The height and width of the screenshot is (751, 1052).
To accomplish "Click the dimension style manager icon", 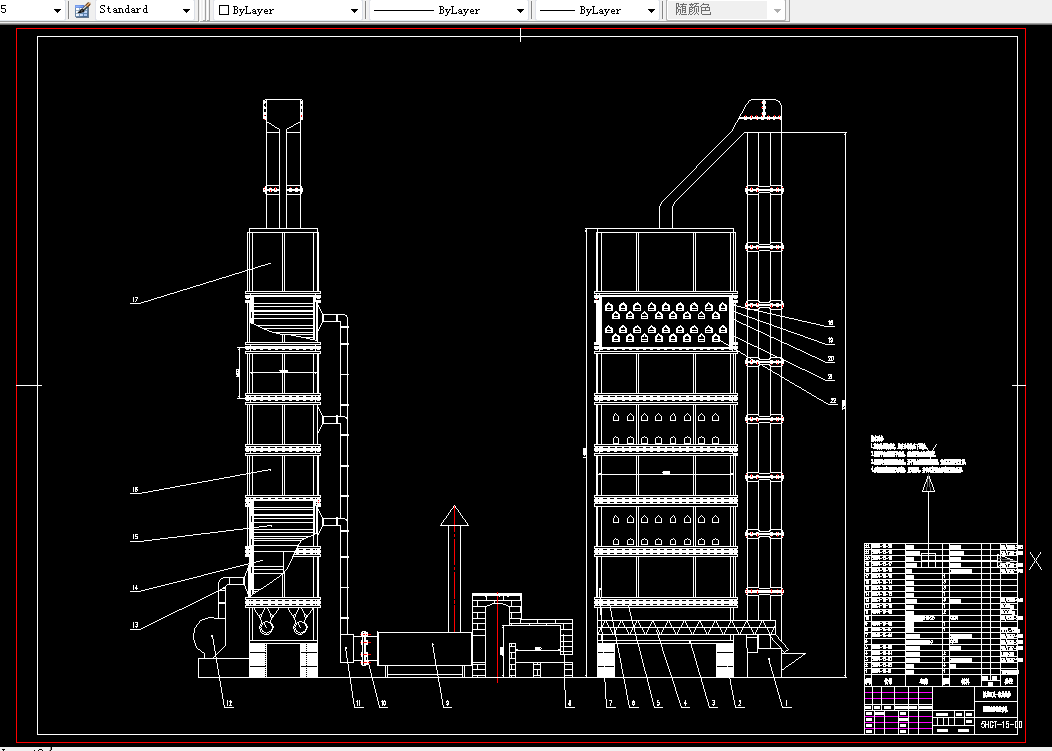I will coord(83,10).
